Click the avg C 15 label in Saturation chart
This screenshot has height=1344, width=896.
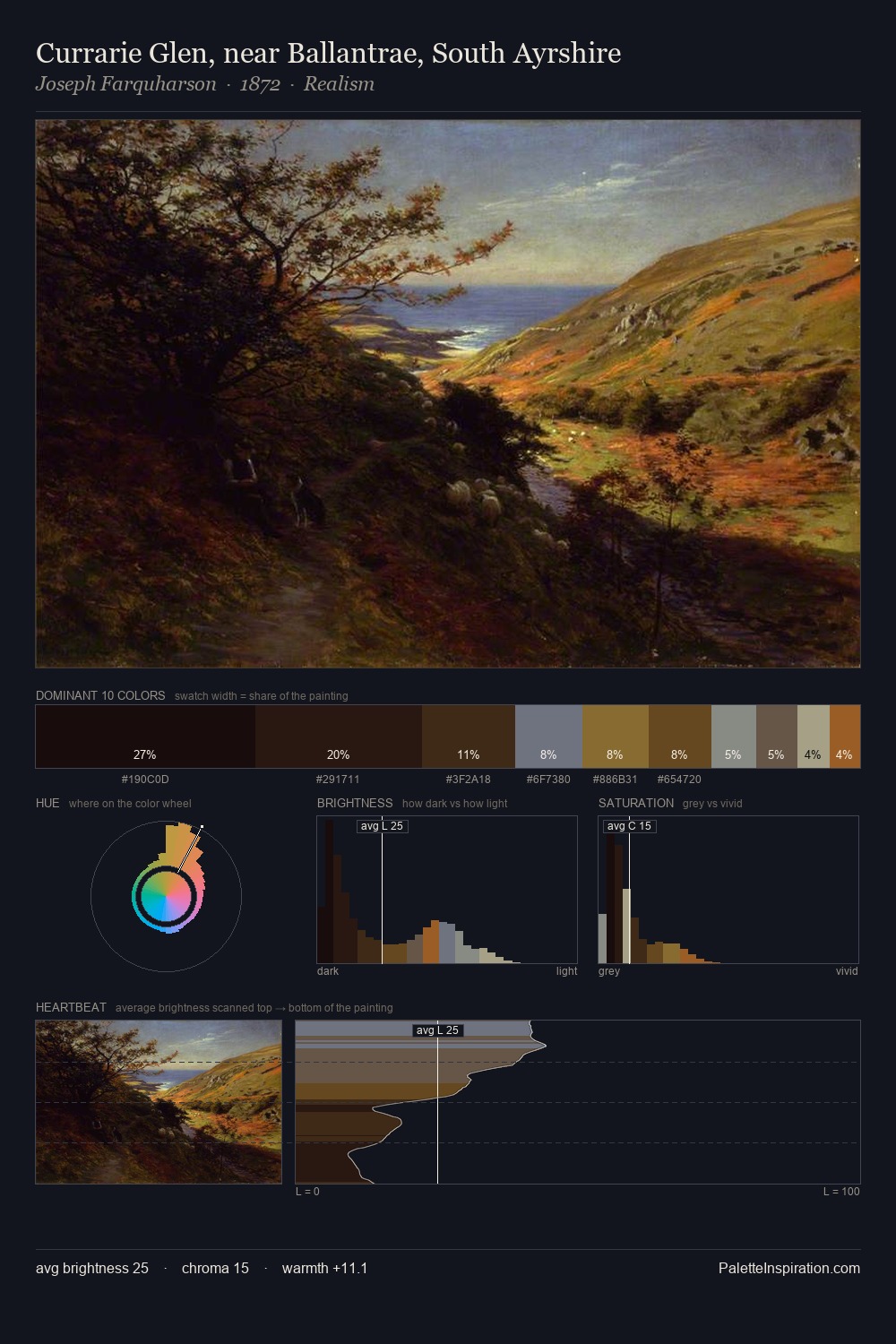point(629,826)
